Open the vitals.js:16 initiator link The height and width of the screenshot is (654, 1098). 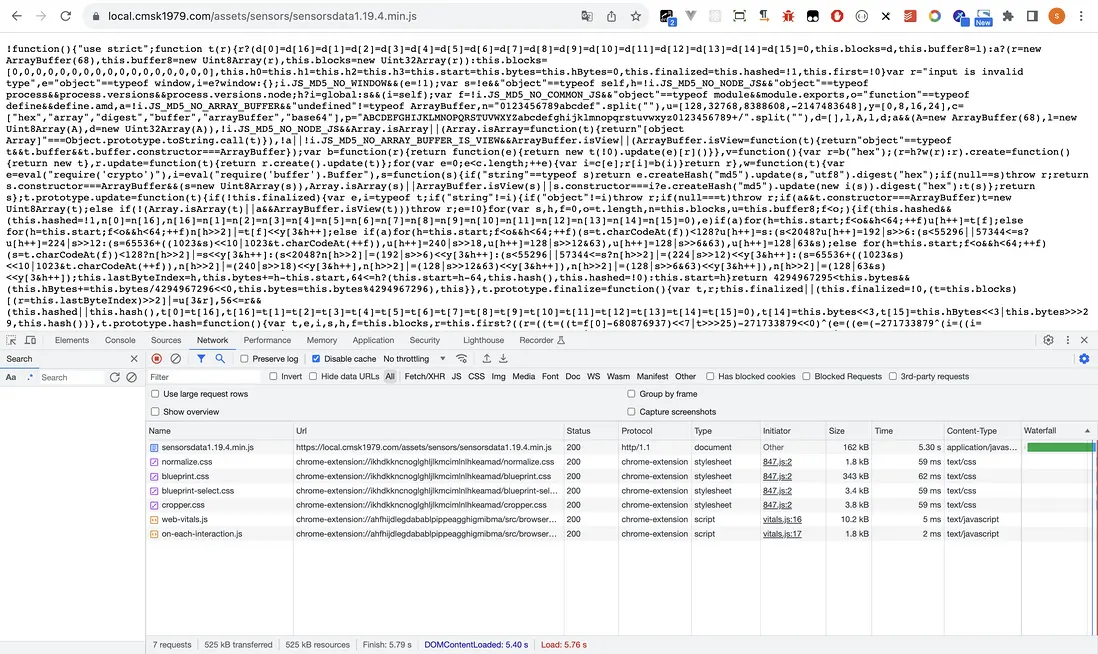point(782,520)
